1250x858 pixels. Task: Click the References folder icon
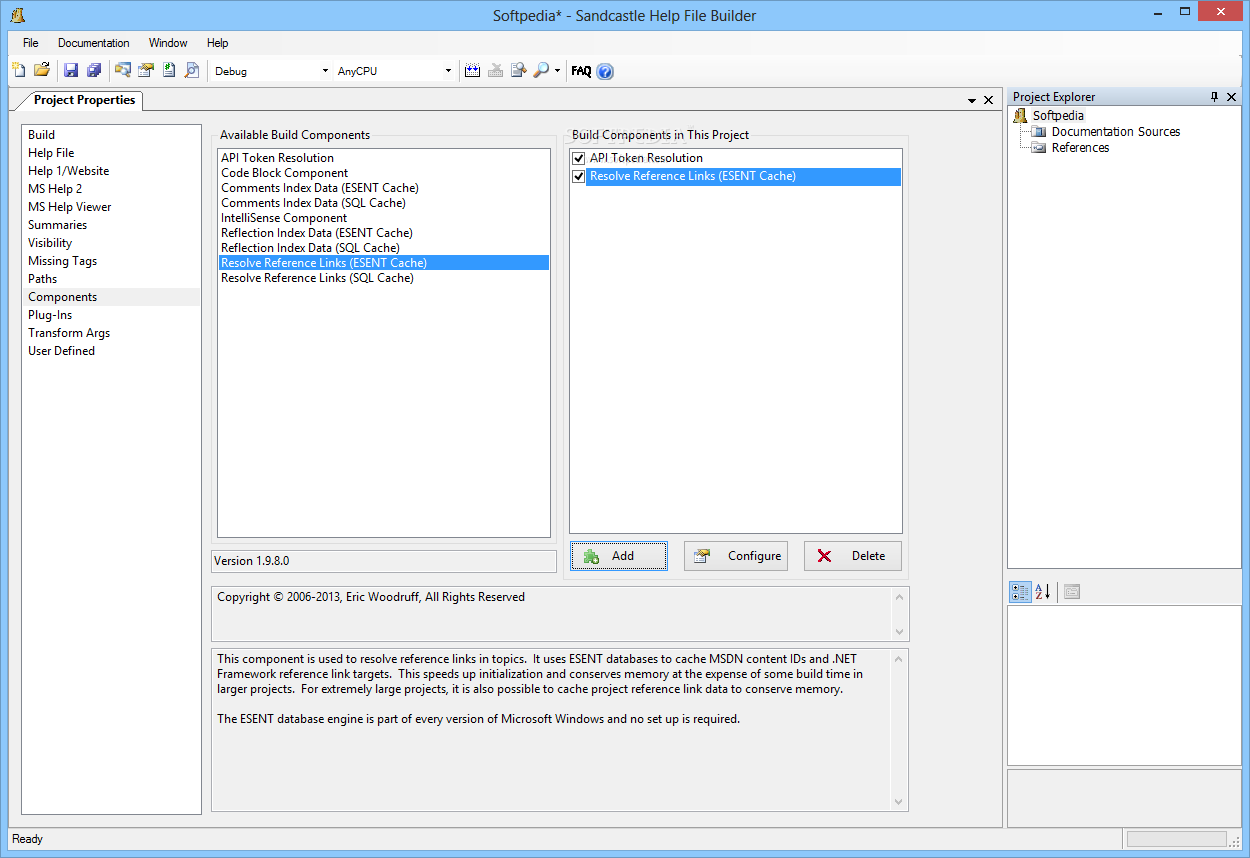(1039, 148)
